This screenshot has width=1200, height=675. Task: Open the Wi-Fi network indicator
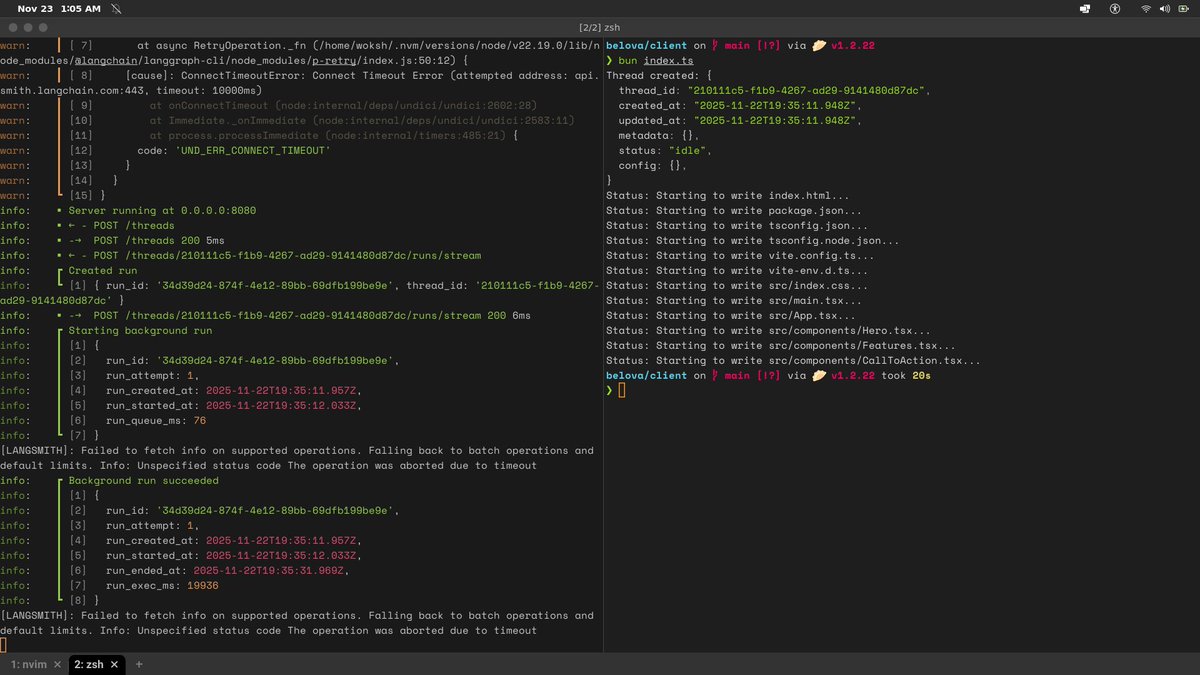pos(1146,8)
